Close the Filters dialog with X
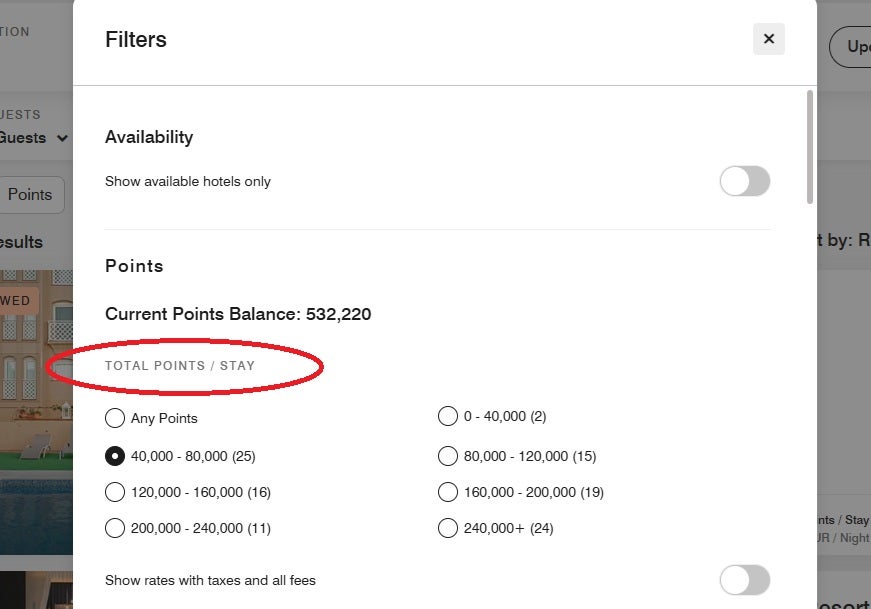 tap(769, 39)
